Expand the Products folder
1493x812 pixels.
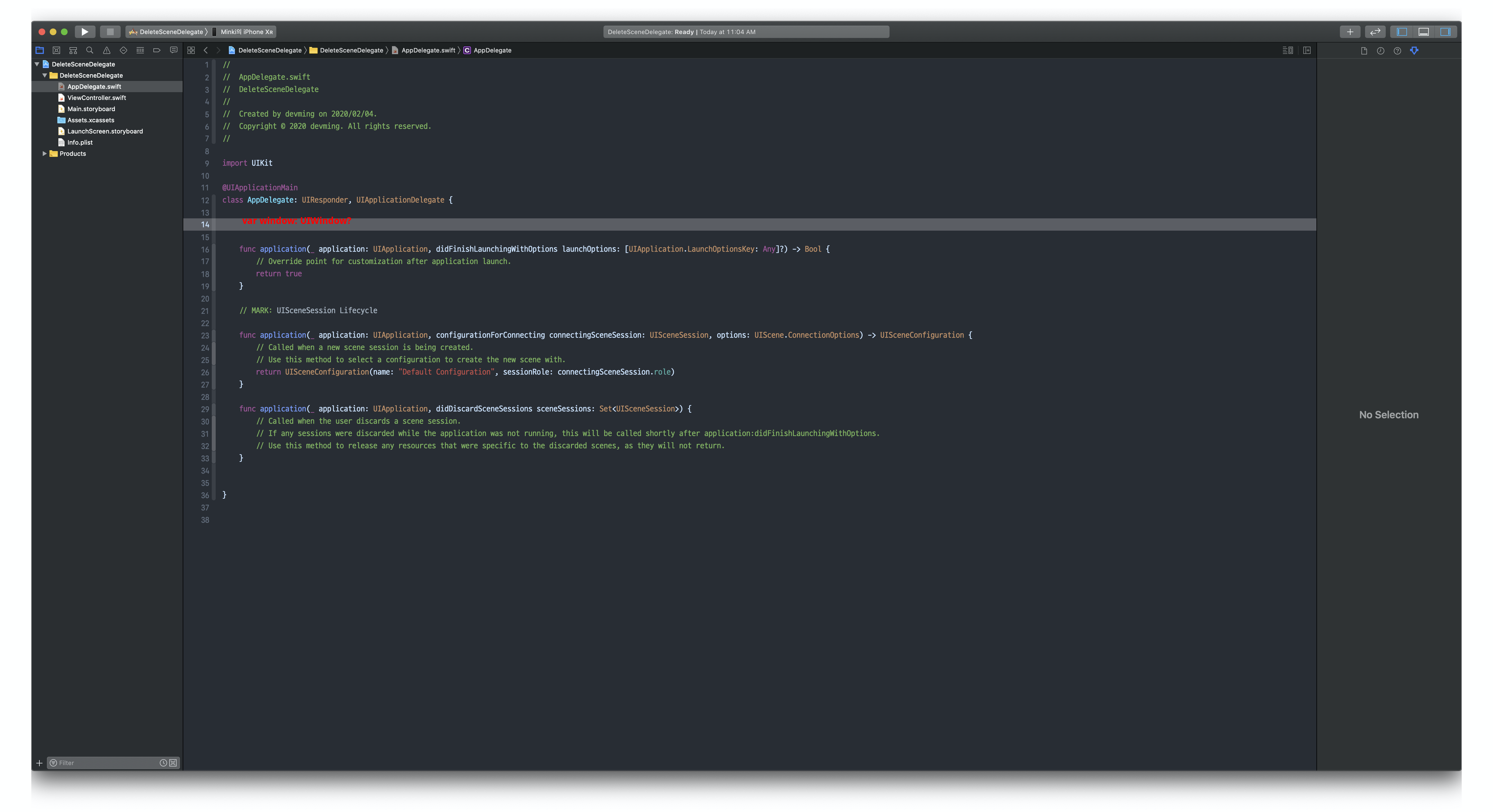point(45,154)
